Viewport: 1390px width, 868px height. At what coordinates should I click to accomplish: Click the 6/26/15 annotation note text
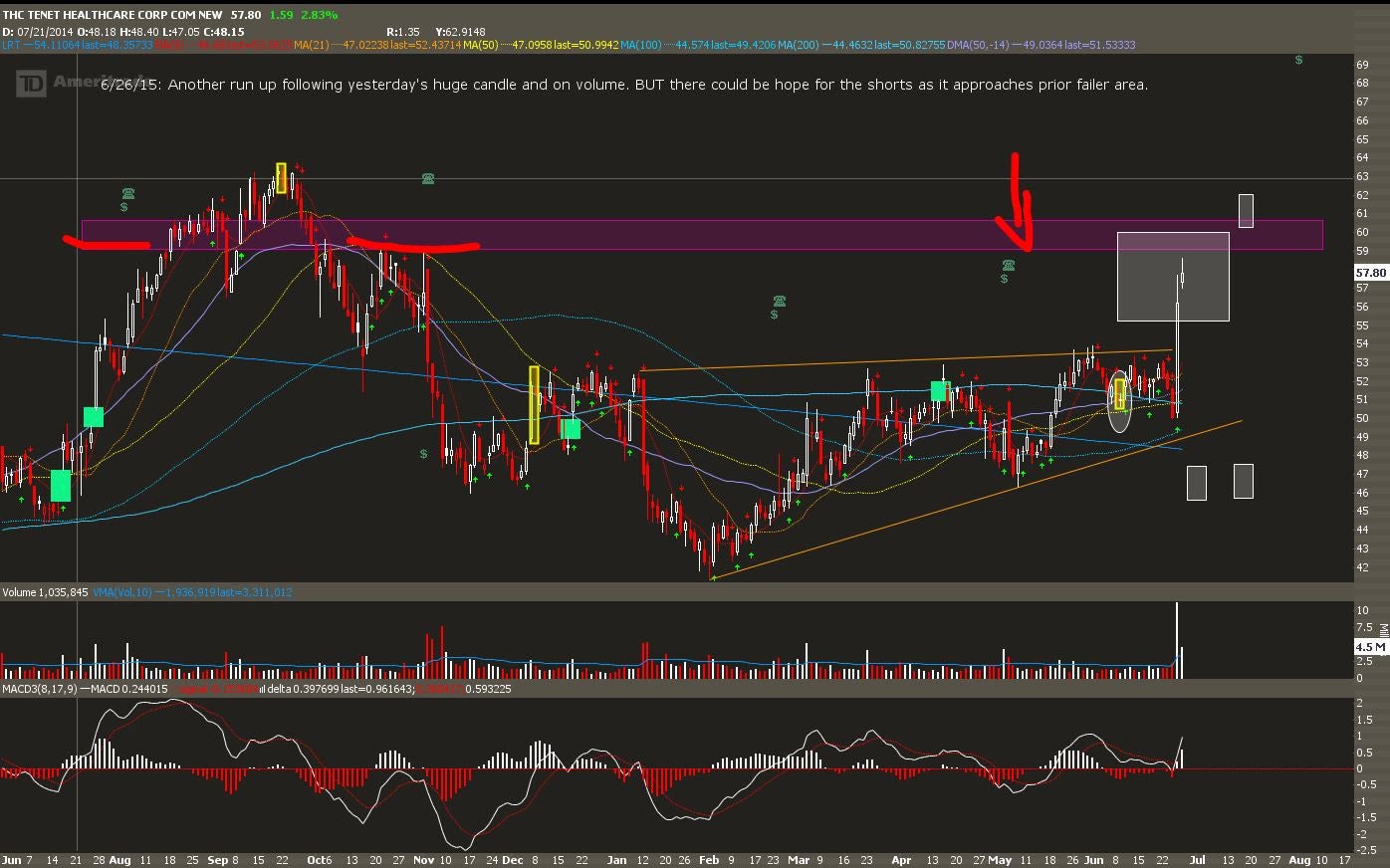click(x=624, y=85)
